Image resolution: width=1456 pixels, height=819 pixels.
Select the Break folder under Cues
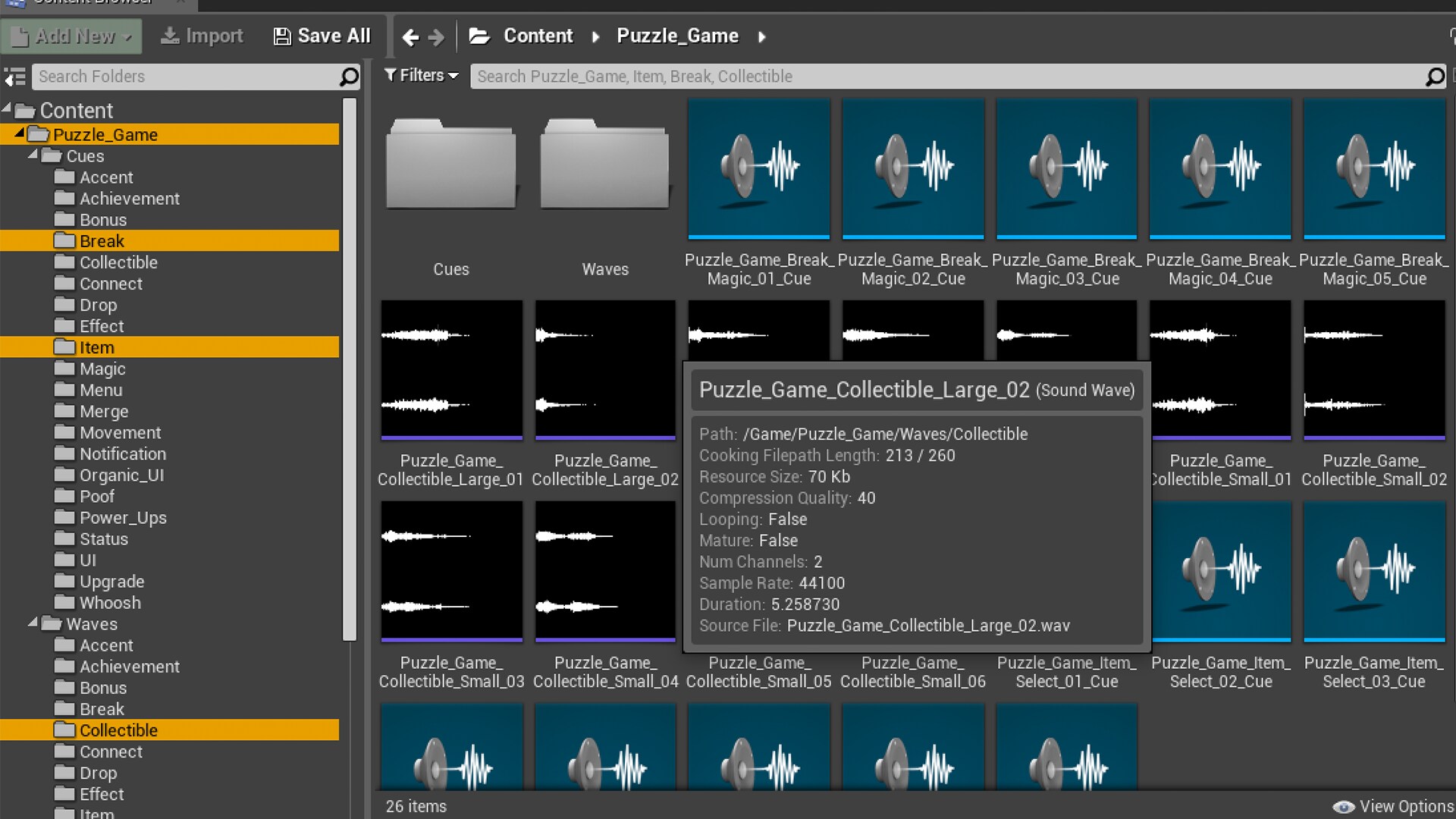(102, 240)
